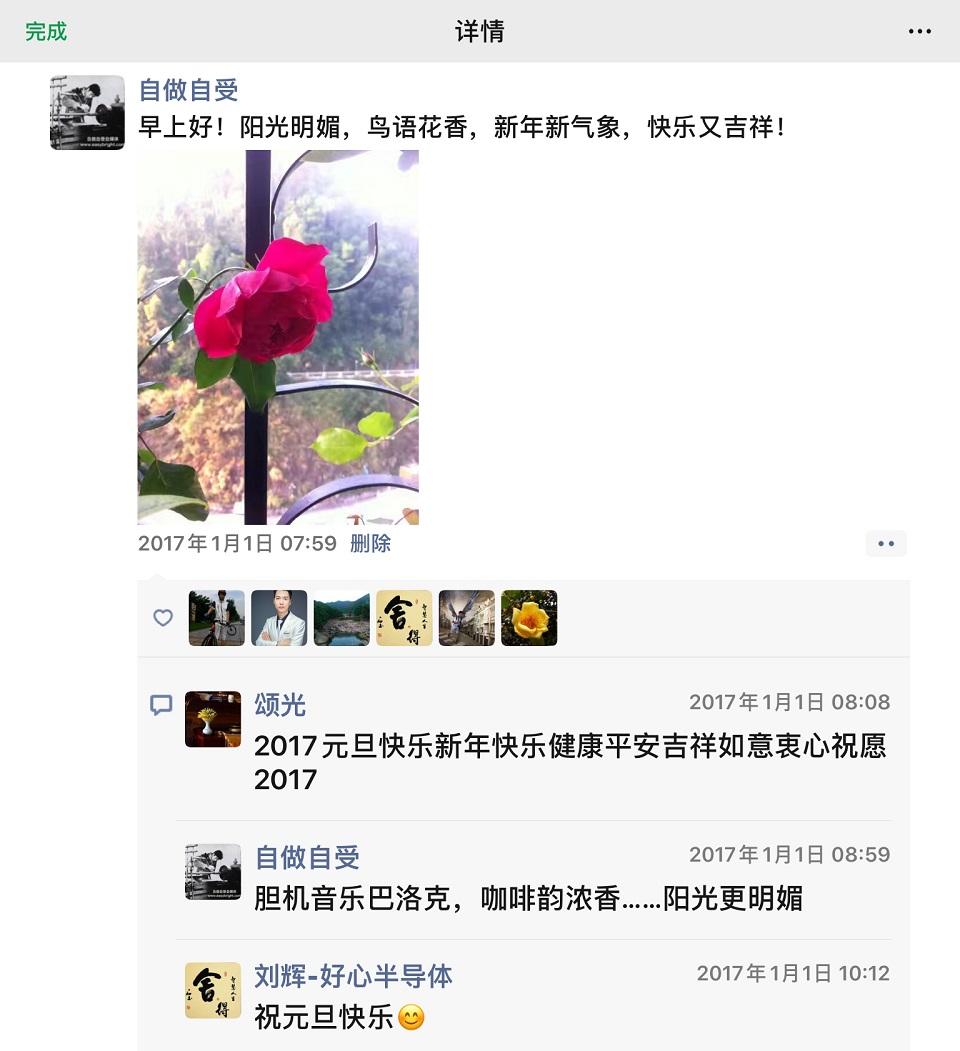Open the river landscape avatar in likes
The width and height of the screenshot is (960, 1051).
click(341, 618)
